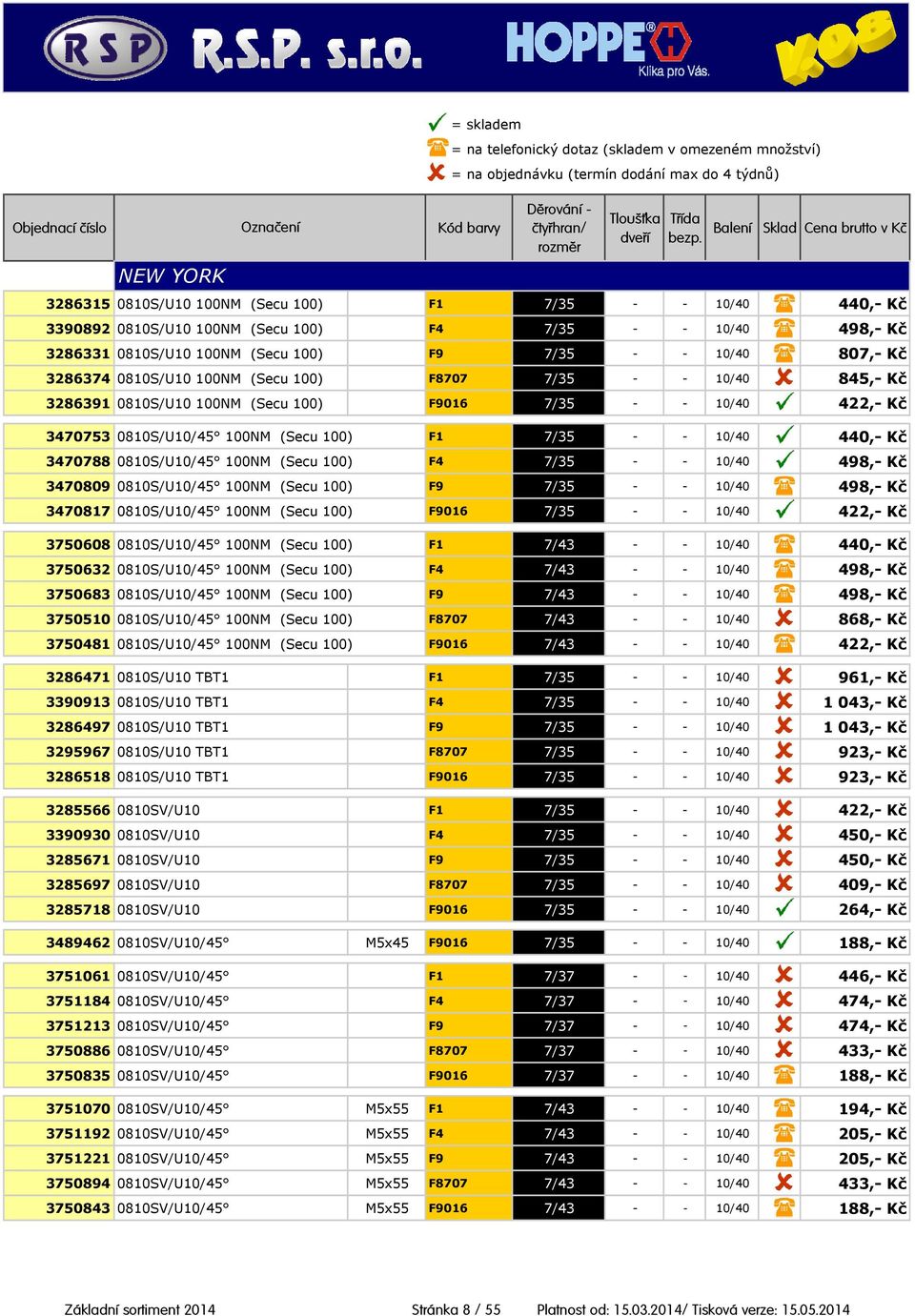Click the 'M5x55' label in row 3751192
The height and width of the screenshot is (1316, 915).
tap(387, 1134)
